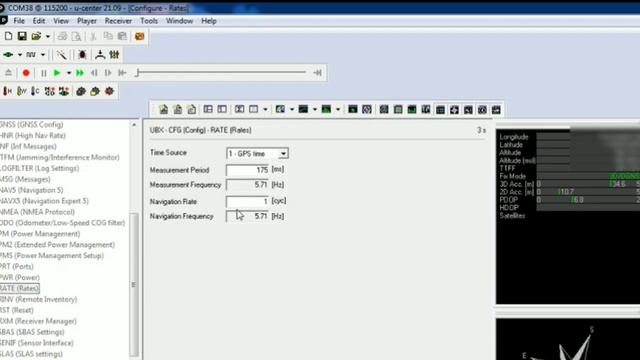Click the Navigation Rate input field
The width and height of the screenshot is (640, 360).
click(247, 201)
